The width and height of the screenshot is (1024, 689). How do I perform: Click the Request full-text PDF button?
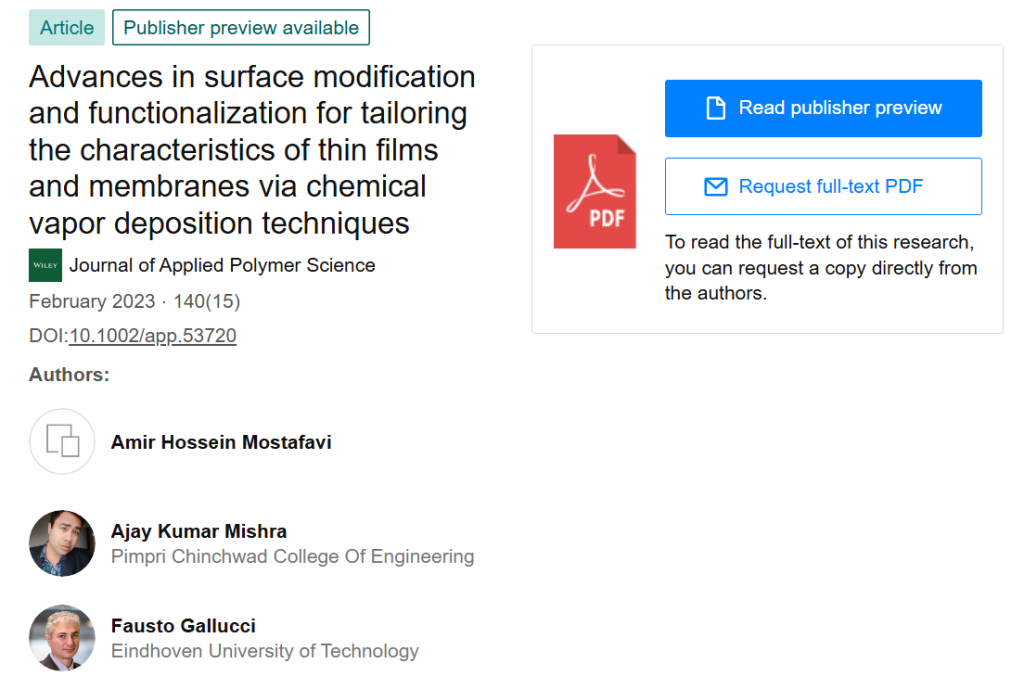[823, 186]
